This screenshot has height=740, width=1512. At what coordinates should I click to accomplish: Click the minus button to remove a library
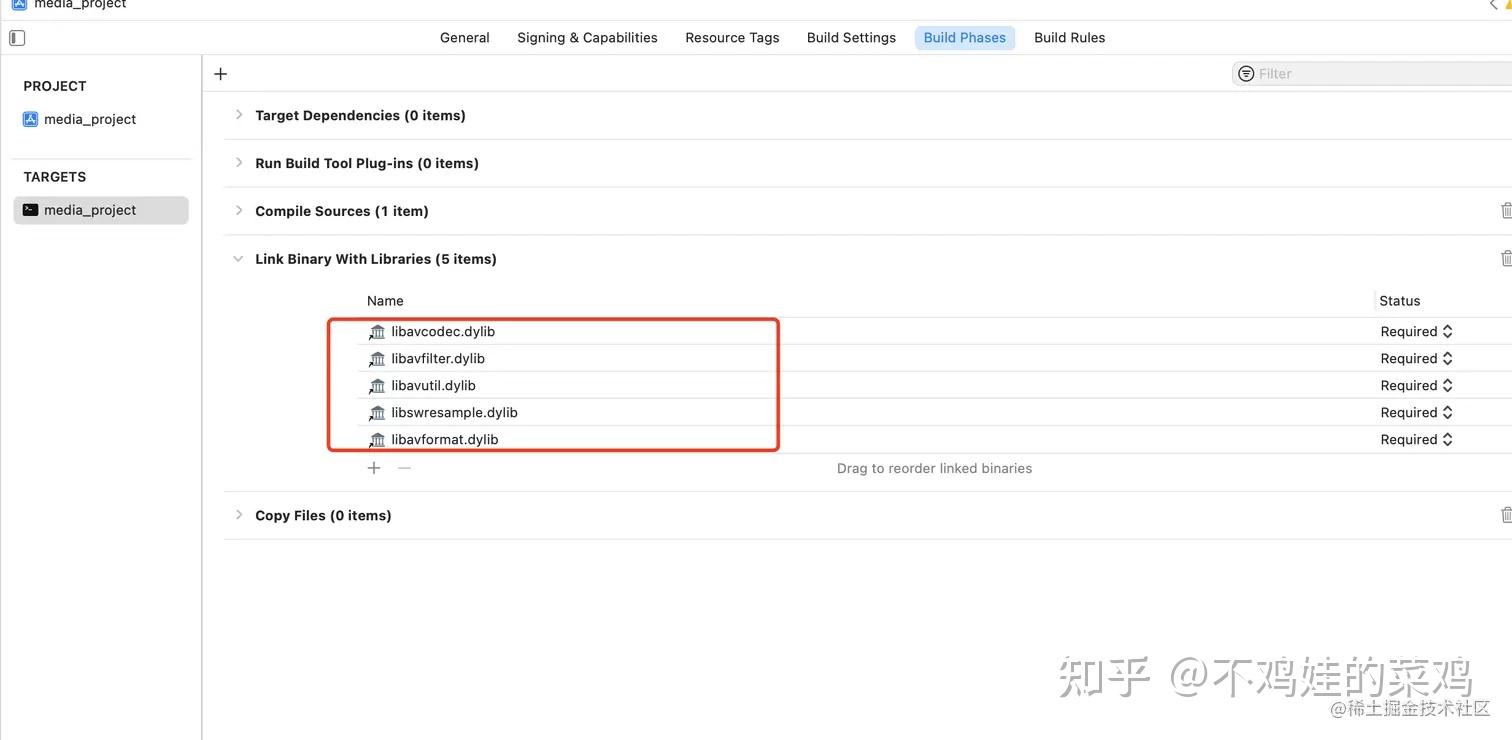(x=404, y=467)
